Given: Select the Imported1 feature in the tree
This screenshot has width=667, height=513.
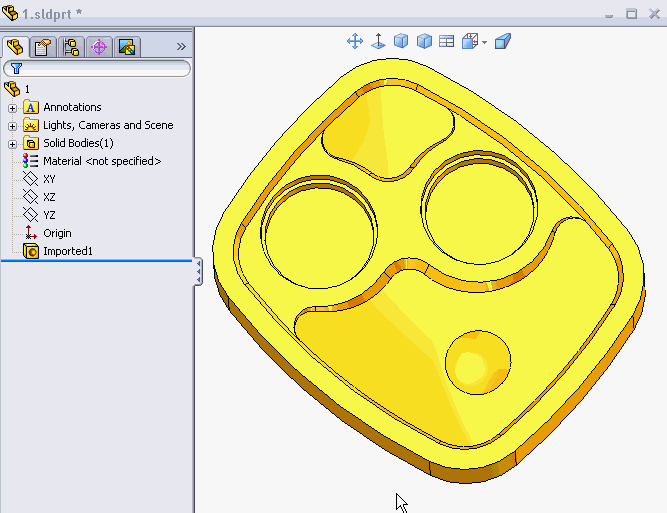Looking at the screenshot, I should coord(67,251).
